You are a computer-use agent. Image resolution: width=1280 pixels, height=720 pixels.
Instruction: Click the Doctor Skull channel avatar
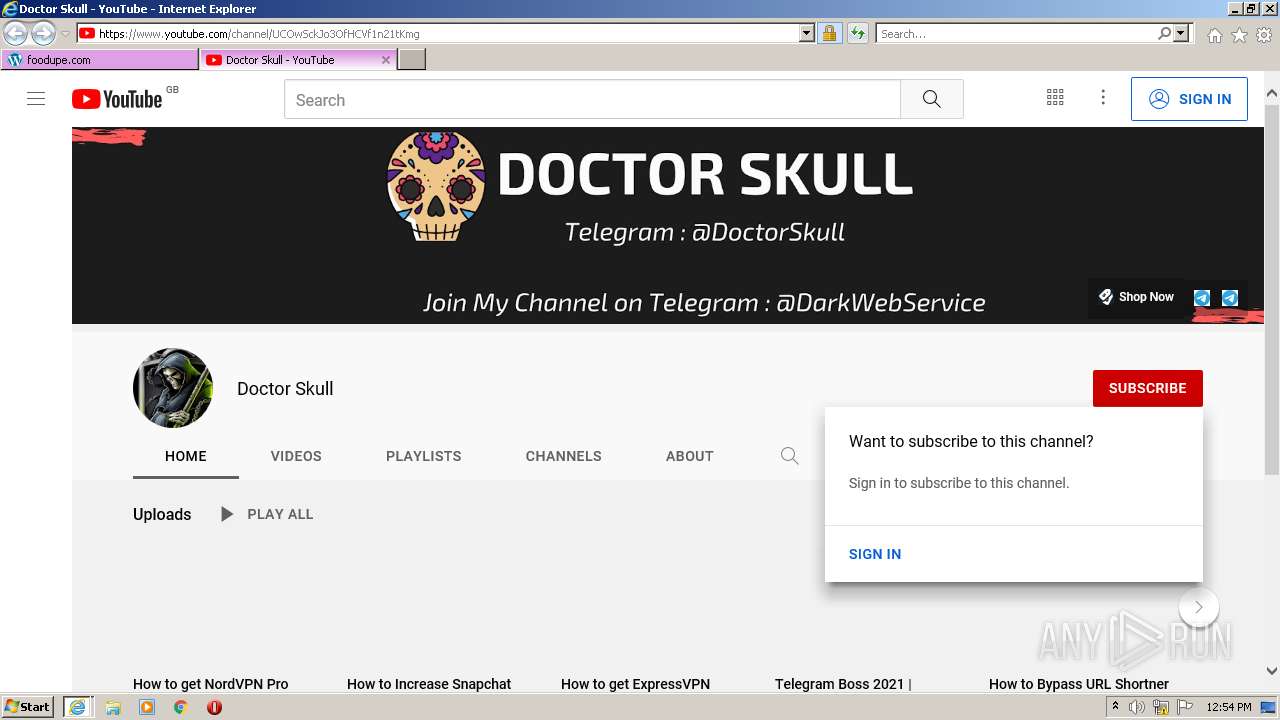point(173,388)
